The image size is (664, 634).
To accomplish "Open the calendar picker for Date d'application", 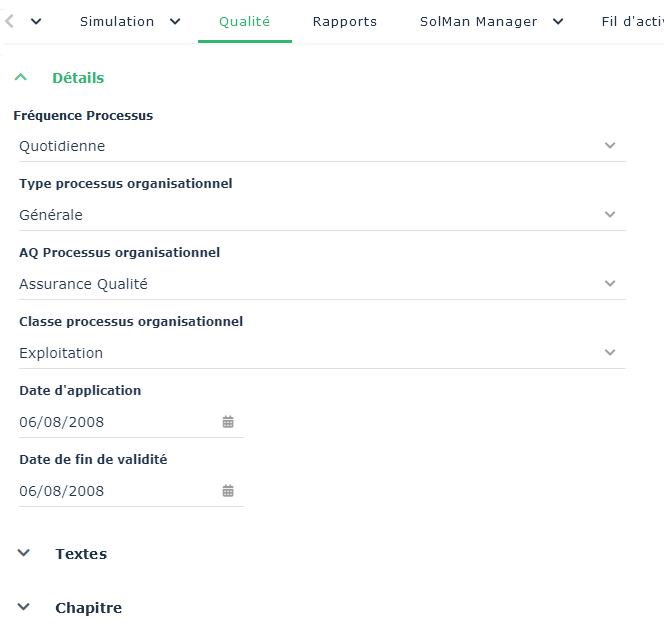I will [x=228, y=422].
